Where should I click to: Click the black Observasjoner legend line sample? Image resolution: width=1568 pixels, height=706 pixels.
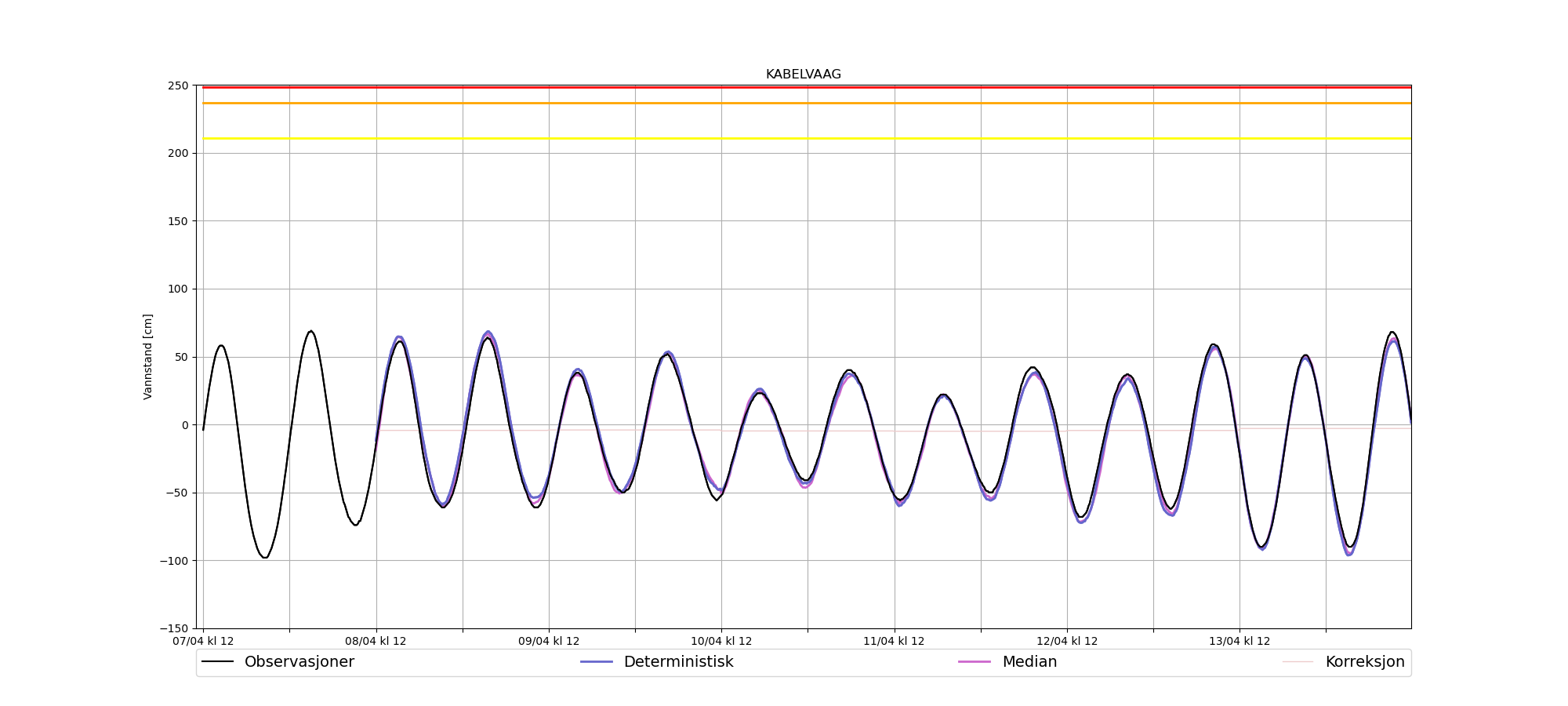[217, 662]
